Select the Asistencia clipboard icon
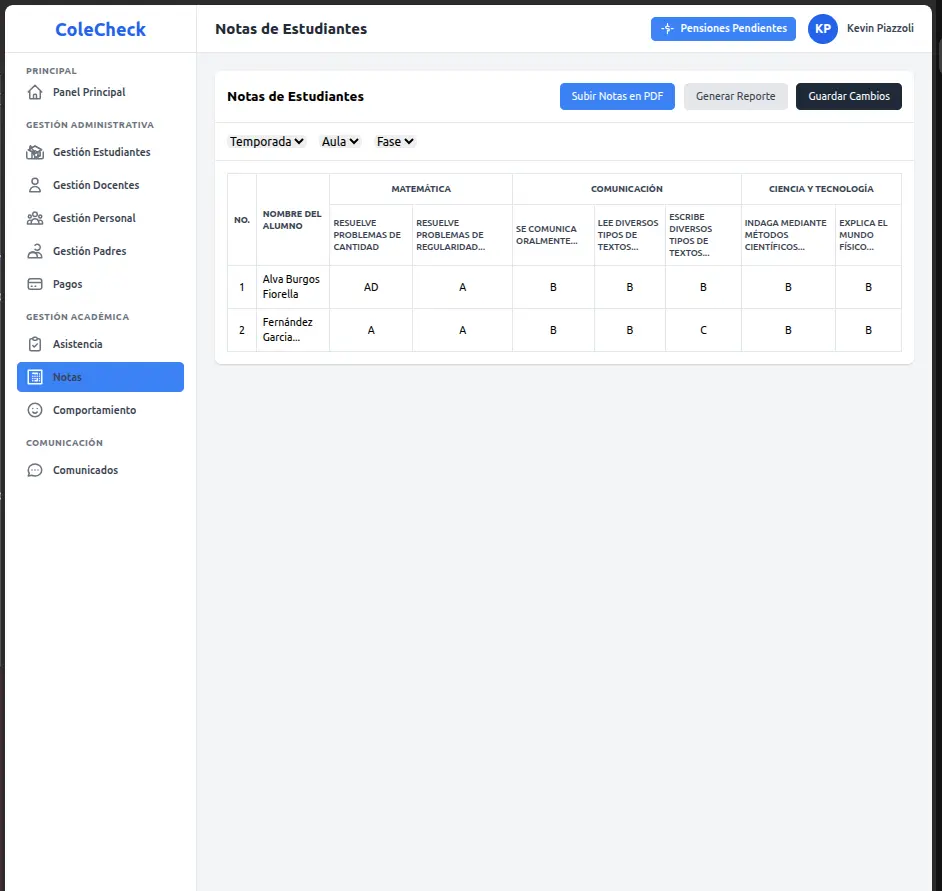Image resolution: width=942 pixels, height=891 pixels. pos(35,344)
